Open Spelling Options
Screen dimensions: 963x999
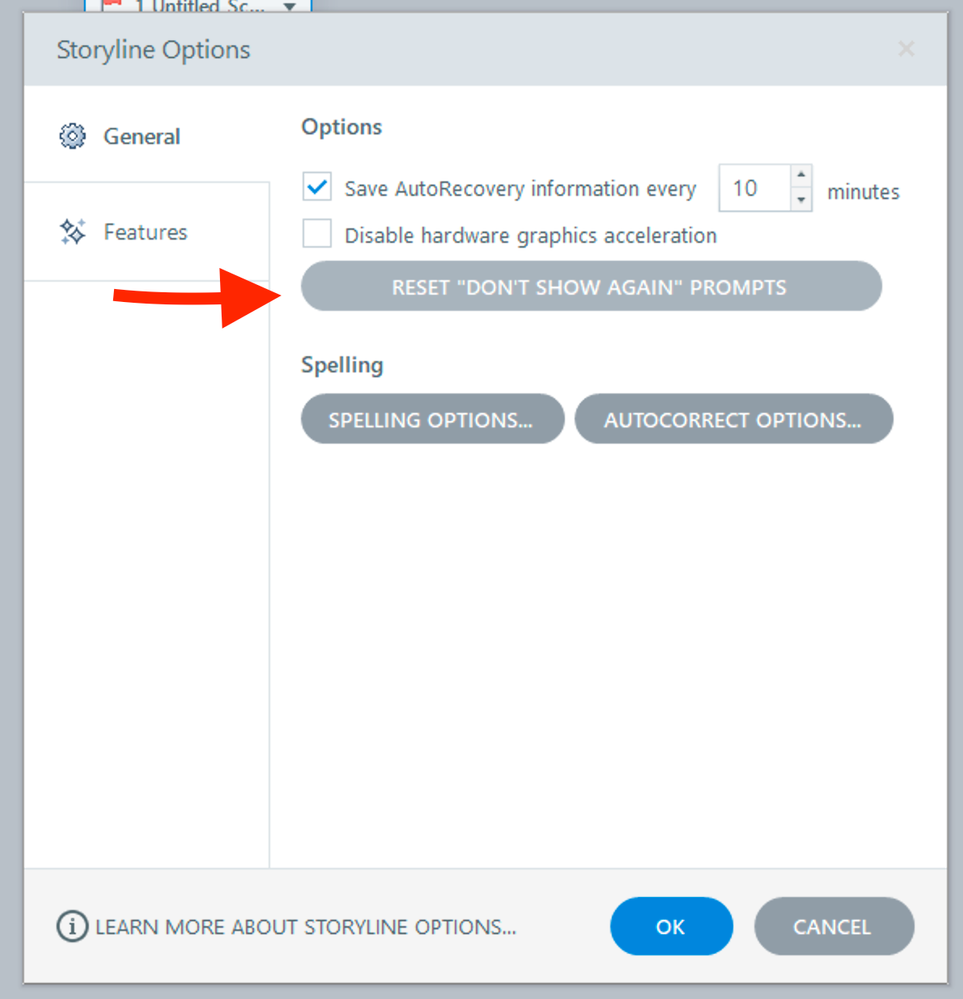click(x=432, y=420)
